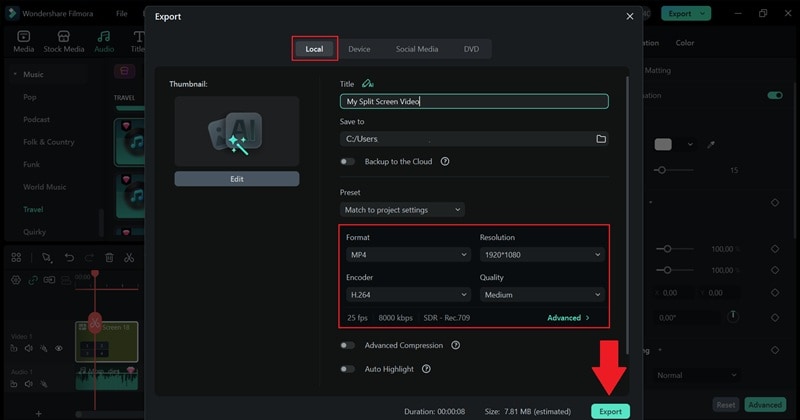Click the gray color swatch
The height and width of the screenshot is (420, 800).
pos(663,145)
